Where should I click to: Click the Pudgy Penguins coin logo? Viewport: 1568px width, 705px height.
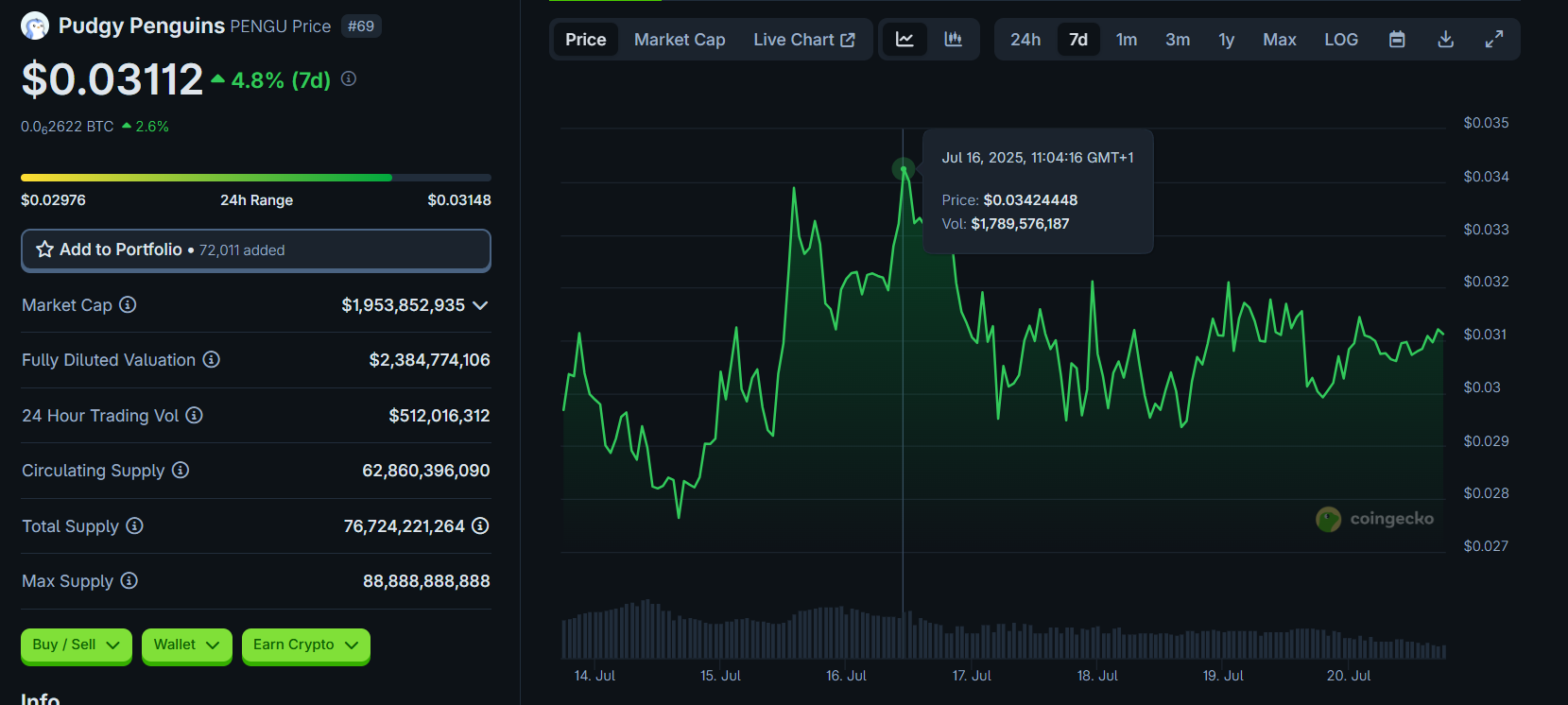[35, 26]
